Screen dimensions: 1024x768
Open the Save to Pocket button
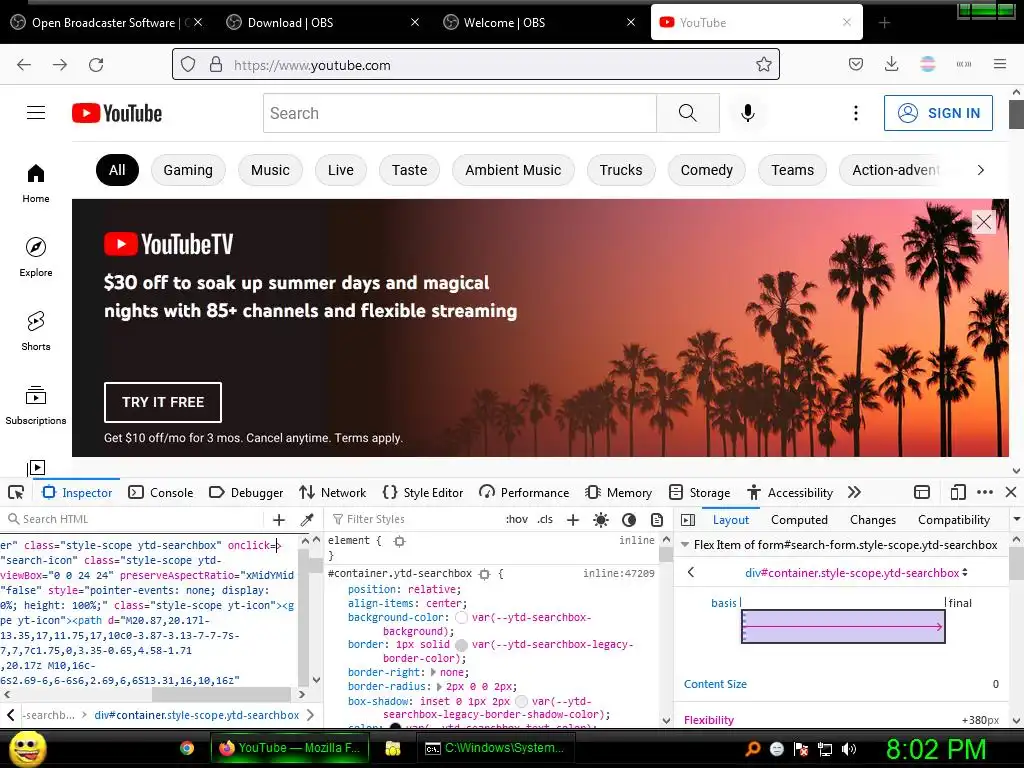(856, 64)
